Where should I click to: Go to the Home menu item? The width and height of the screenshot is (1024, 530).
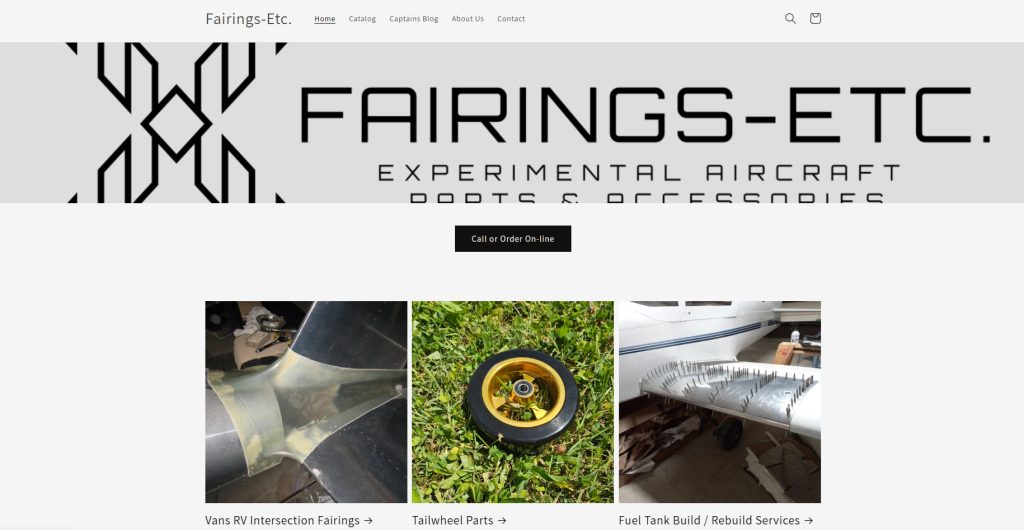tap(325, 19)
